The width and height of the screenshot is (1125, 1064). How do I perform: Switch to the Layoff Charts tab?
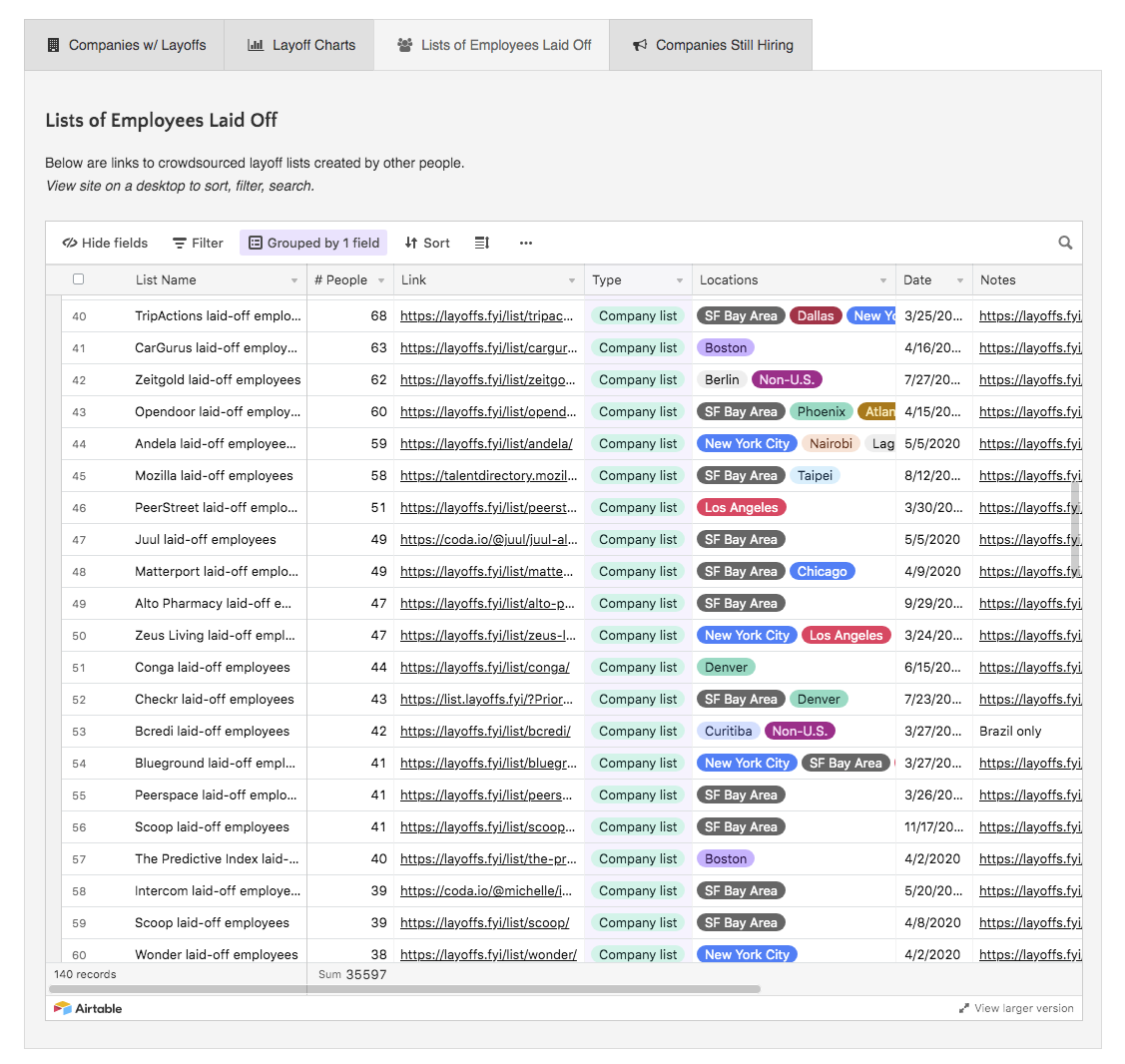pyautogui.click(x=299, y=45)
